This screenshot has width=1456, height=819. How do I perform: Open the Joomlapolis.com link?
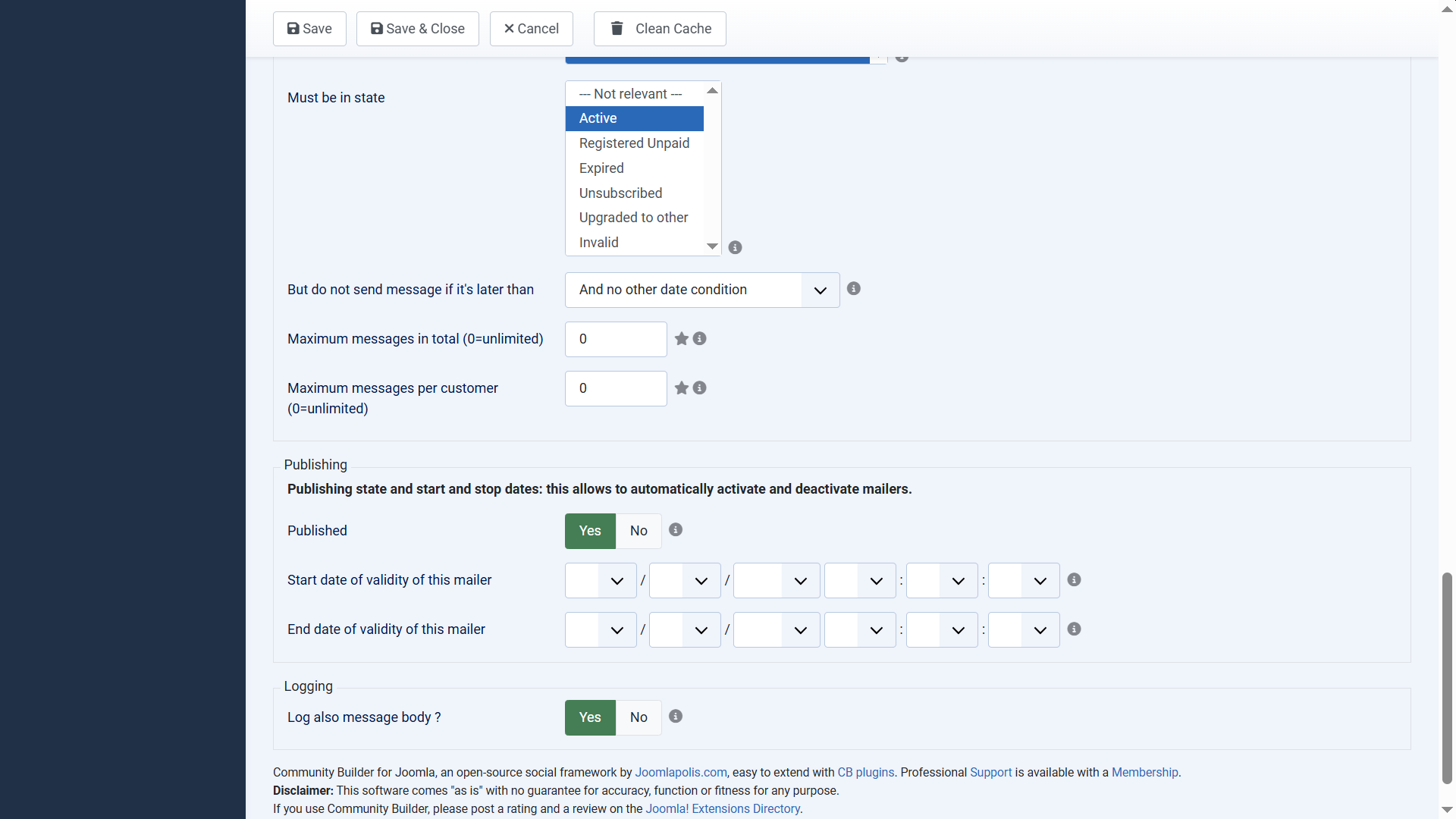coord(680,773)
